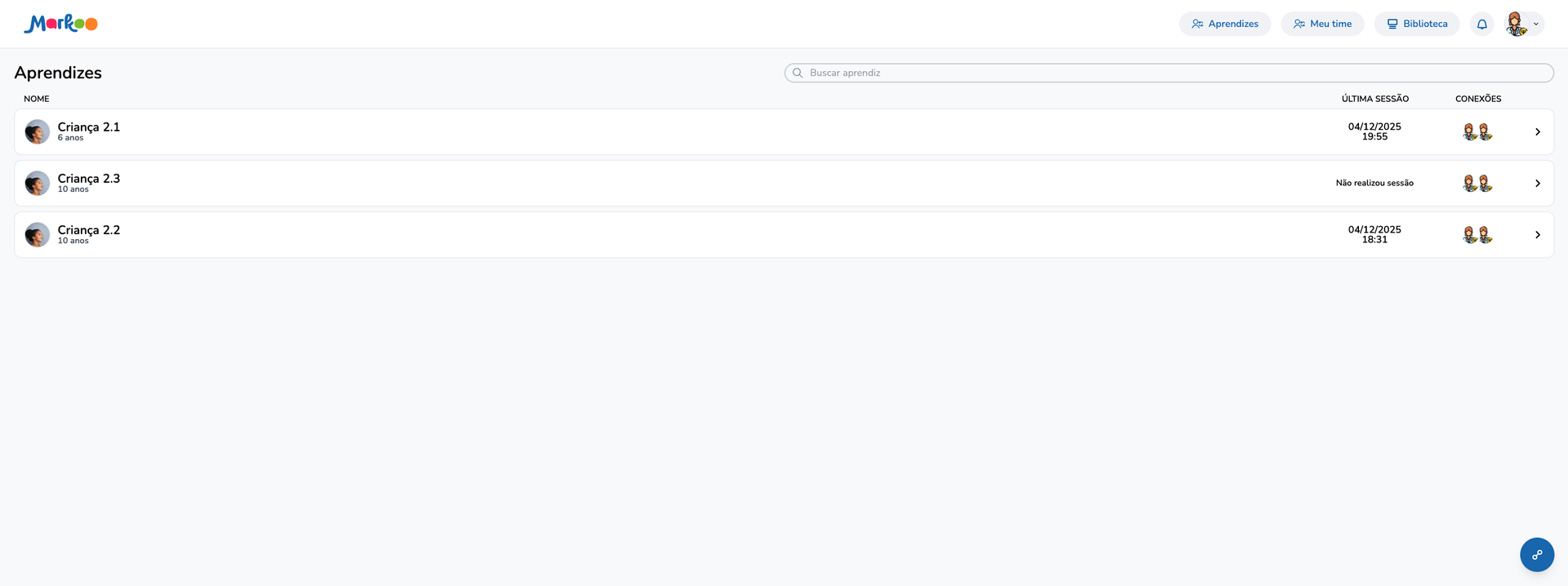This screenshot has width=1568, height=586.
Task: Click Criança 2.3 profile avatar
Action: tap(38, 184)
